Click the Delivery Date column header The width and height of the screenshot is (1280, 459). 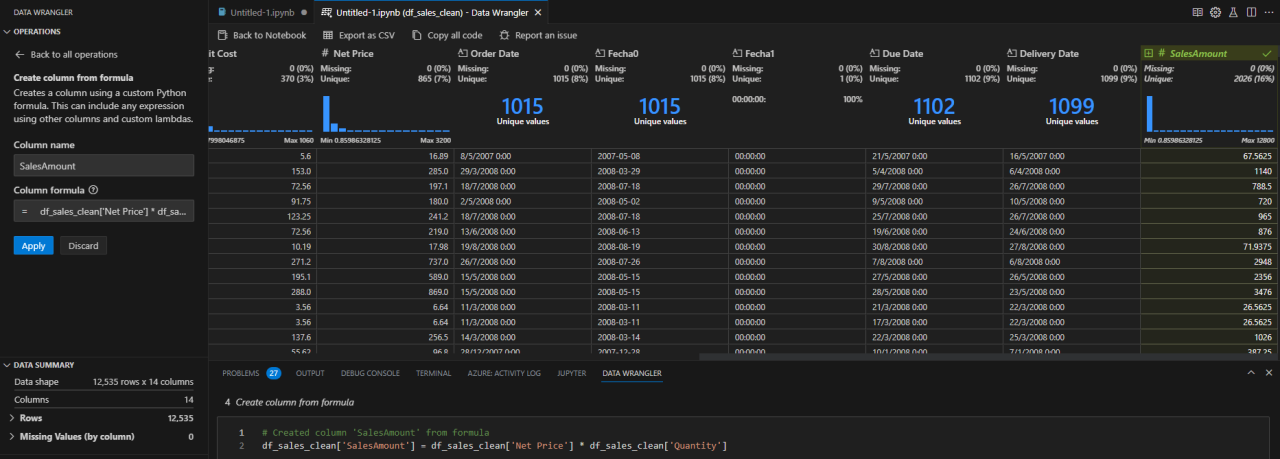(x=1071, y=53)
